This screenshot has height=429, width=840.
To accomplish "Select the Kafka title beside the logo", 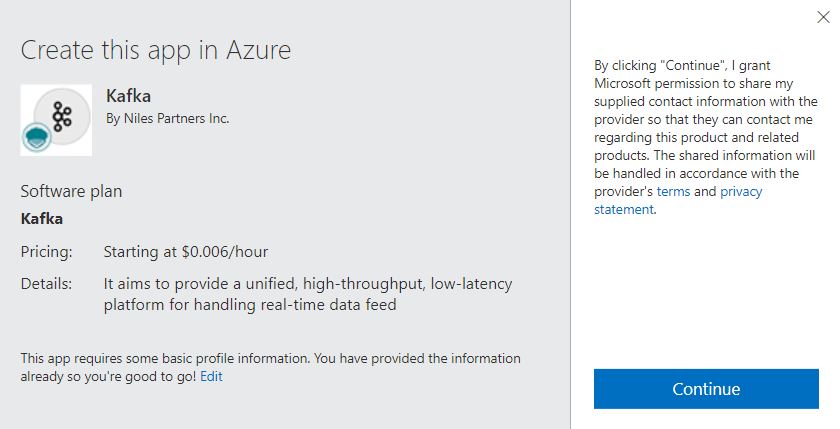I will coord(127,95).
